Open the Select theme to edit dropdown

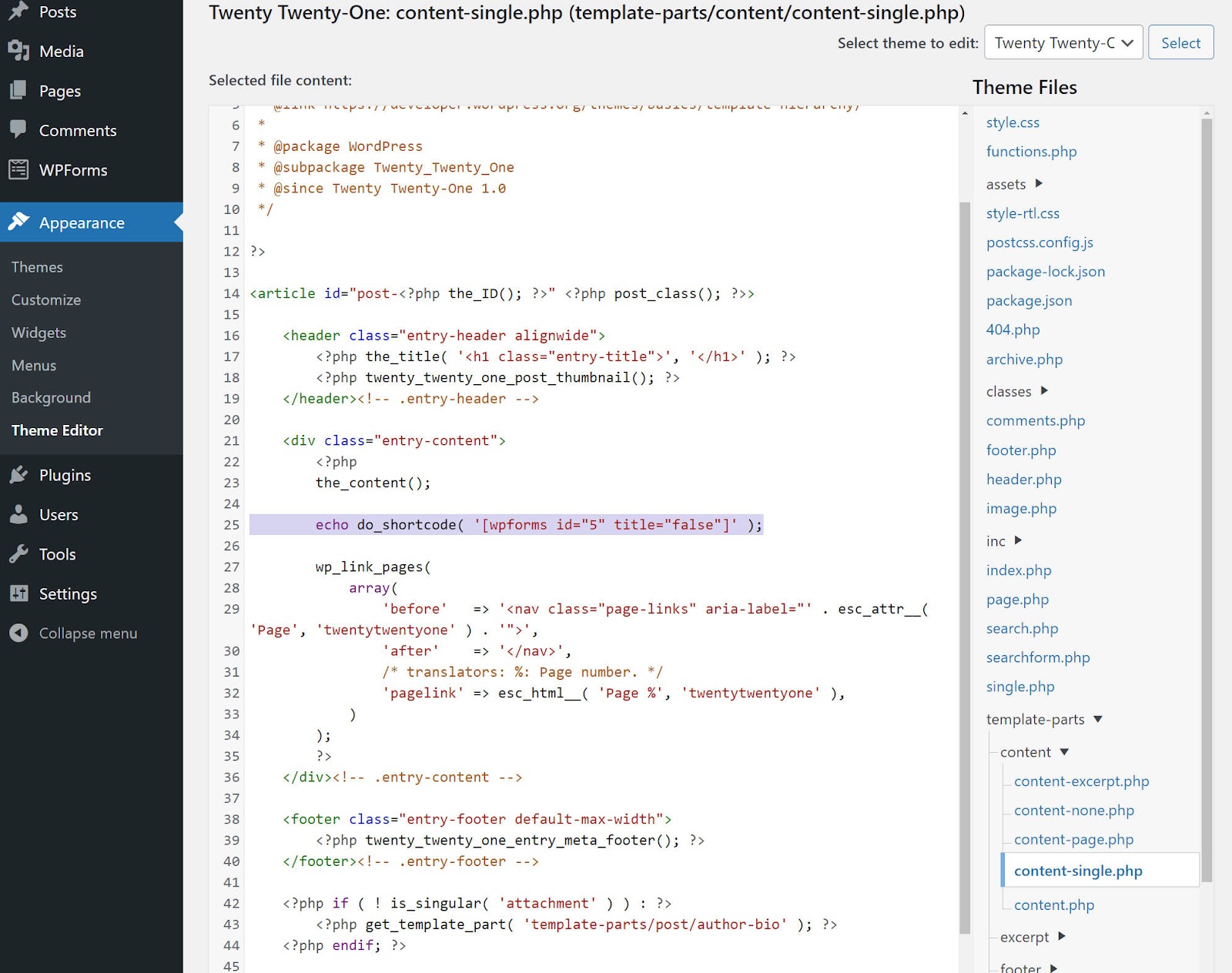(1063, 42)
